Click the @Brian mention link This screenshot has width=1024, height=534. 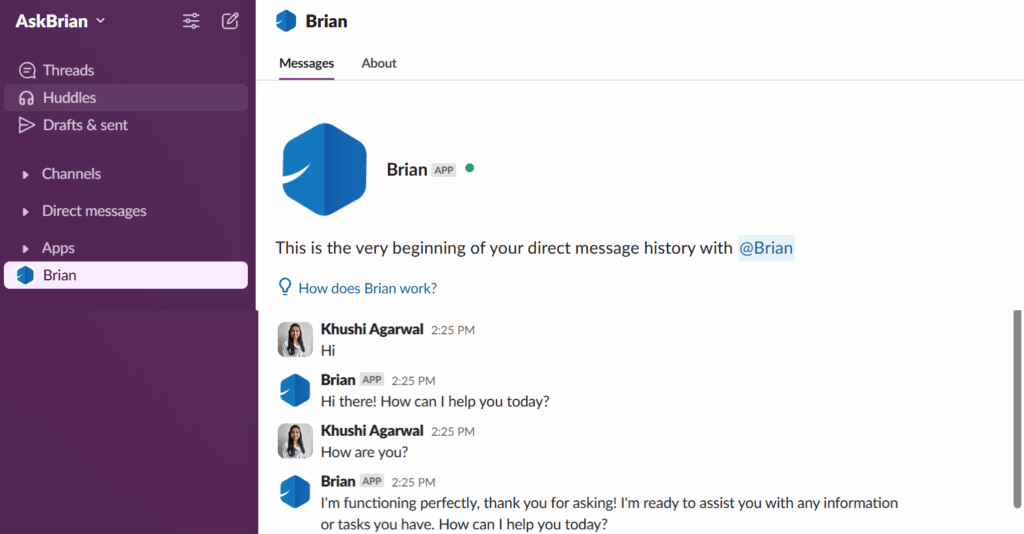tap(766, 248)
